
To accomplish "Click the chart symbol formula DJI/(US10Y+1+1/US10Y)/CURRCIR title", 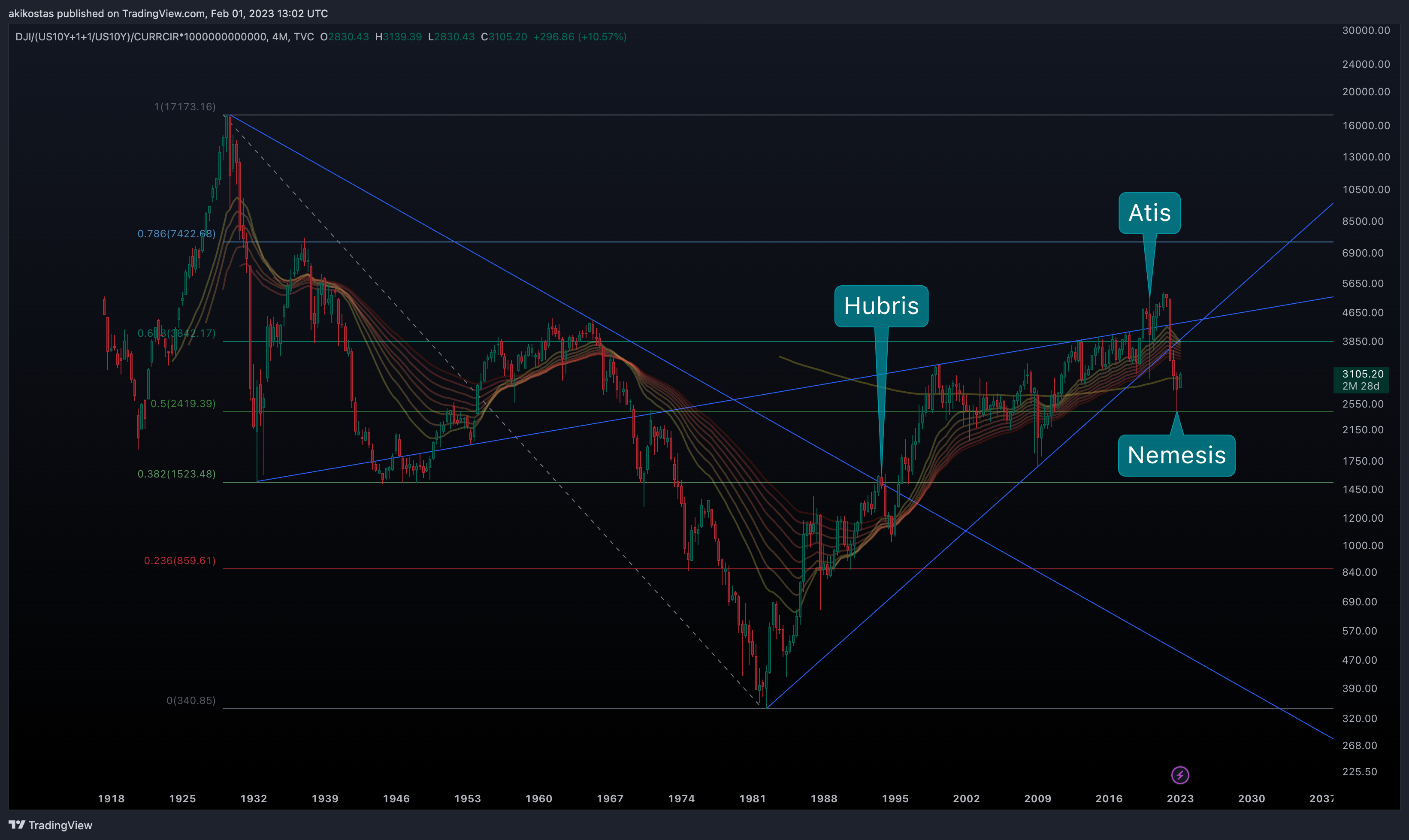I will tap(141, 37).
